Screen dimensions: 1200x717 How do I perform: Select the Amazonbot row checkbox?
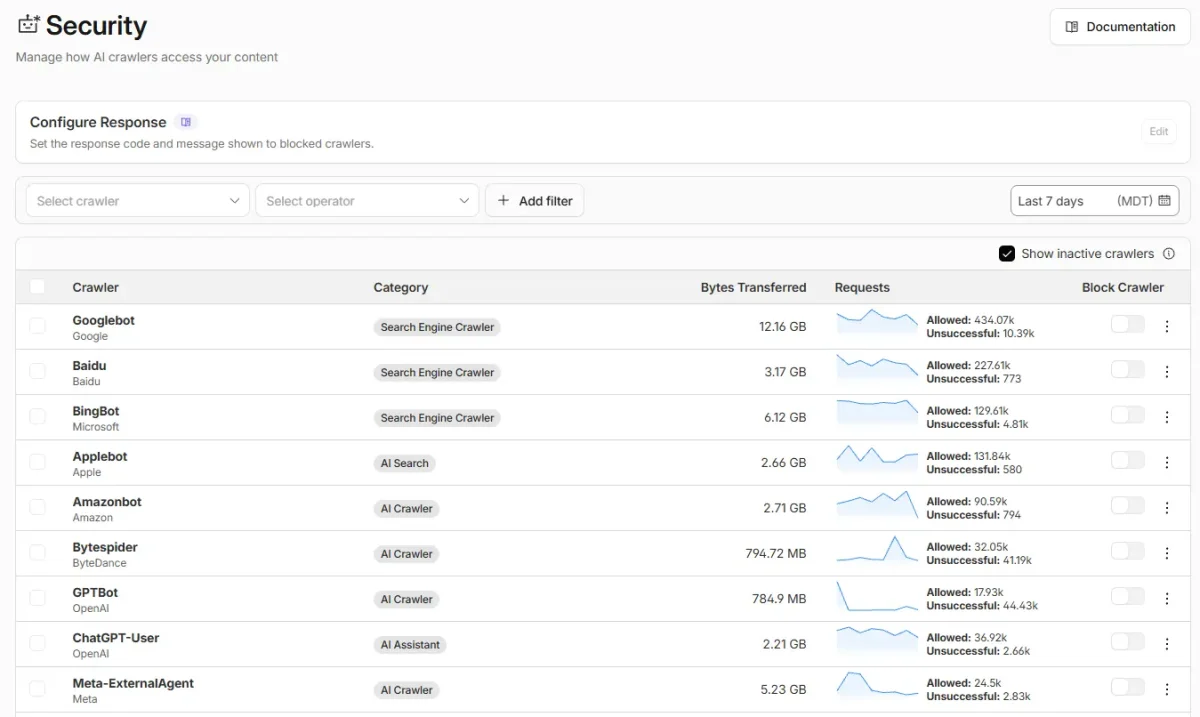point(37,507)
